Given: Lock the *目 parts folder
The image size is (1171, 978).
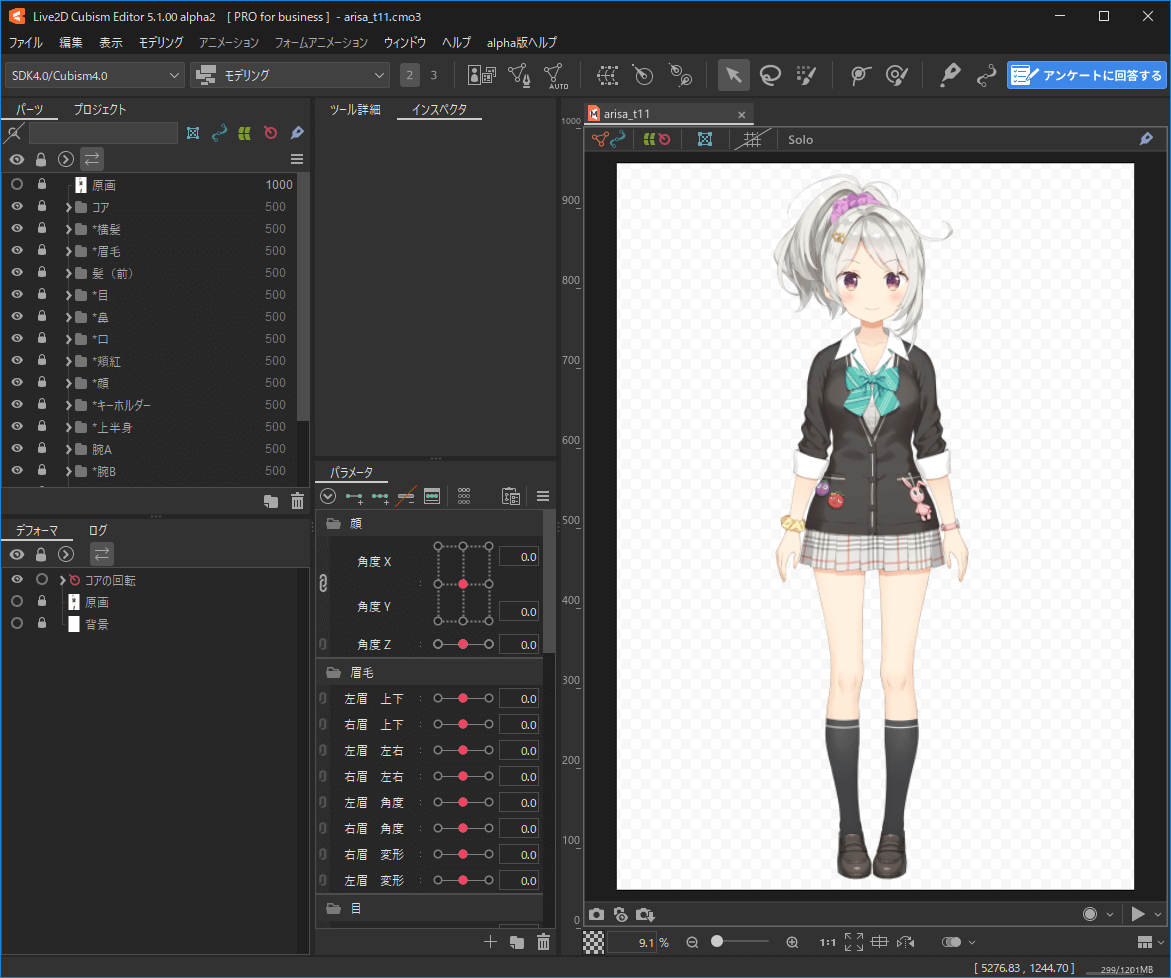Looking at the screenshot, I should 40,294.
